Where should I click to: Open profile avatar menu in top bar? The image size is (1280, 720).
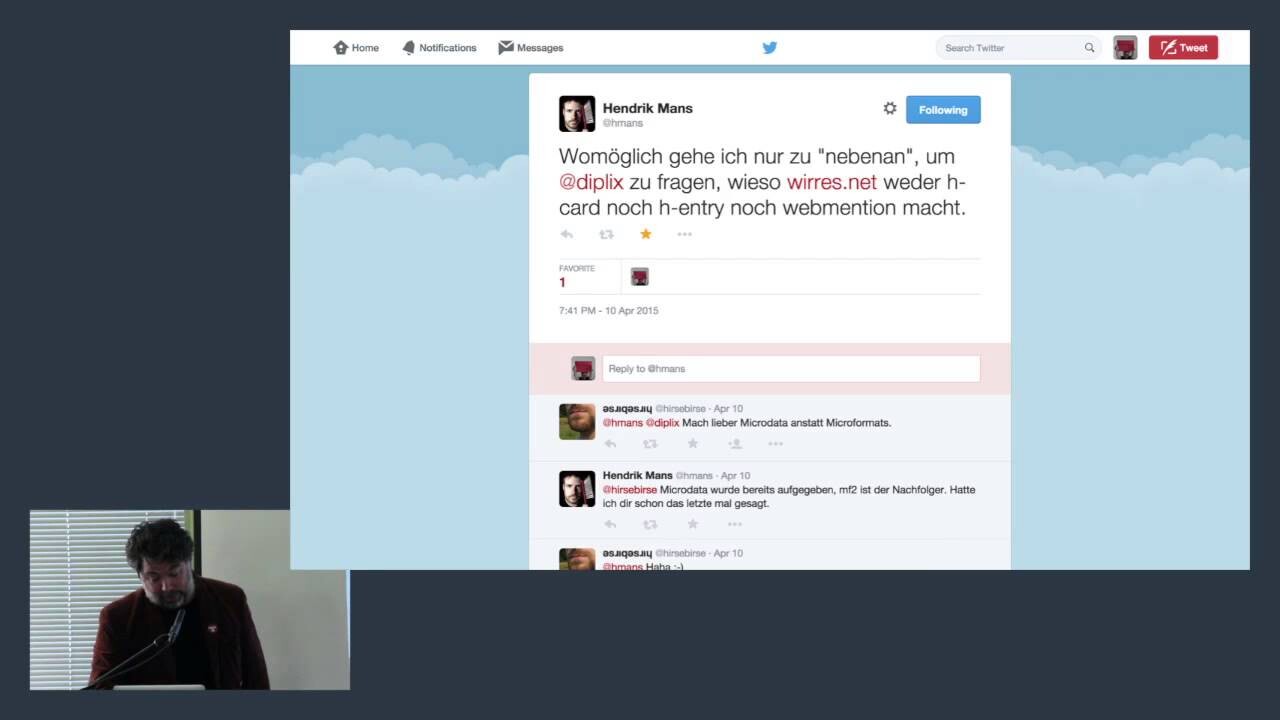[x=1125, y=48]
